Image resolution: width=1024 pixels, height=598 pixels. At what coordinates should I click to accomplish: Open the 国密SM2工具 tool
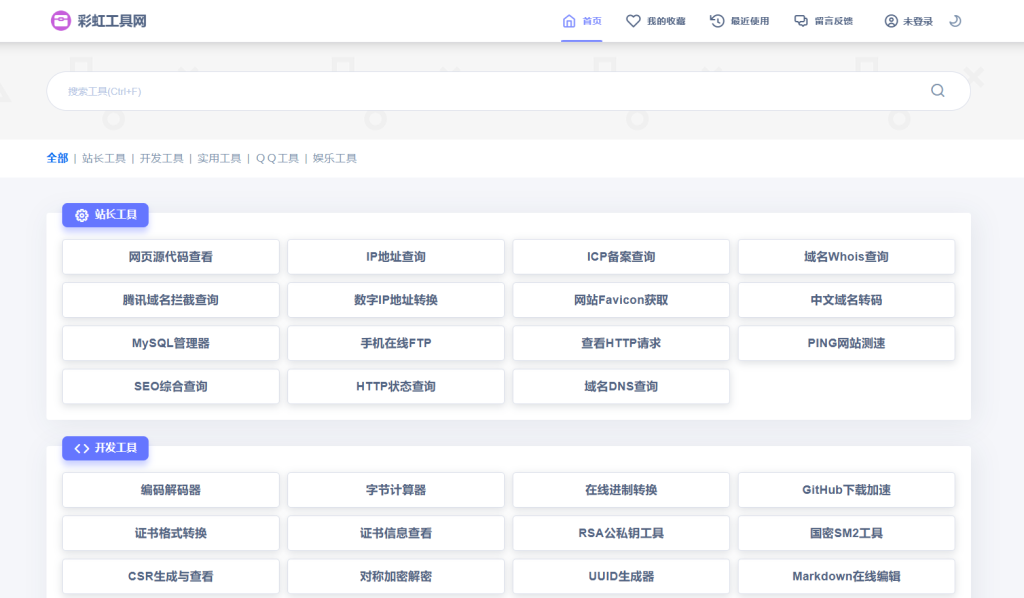[846, 533]
